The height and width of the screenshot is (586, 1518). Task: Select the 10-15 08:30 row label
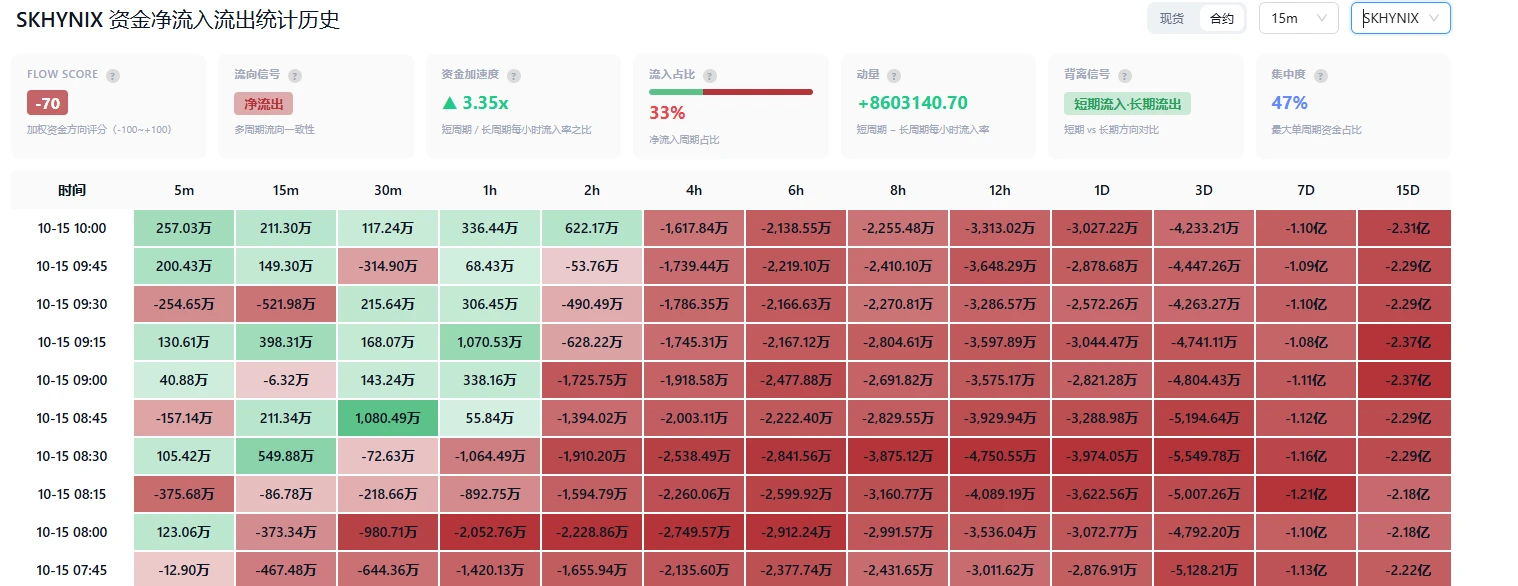click(72, 456)
